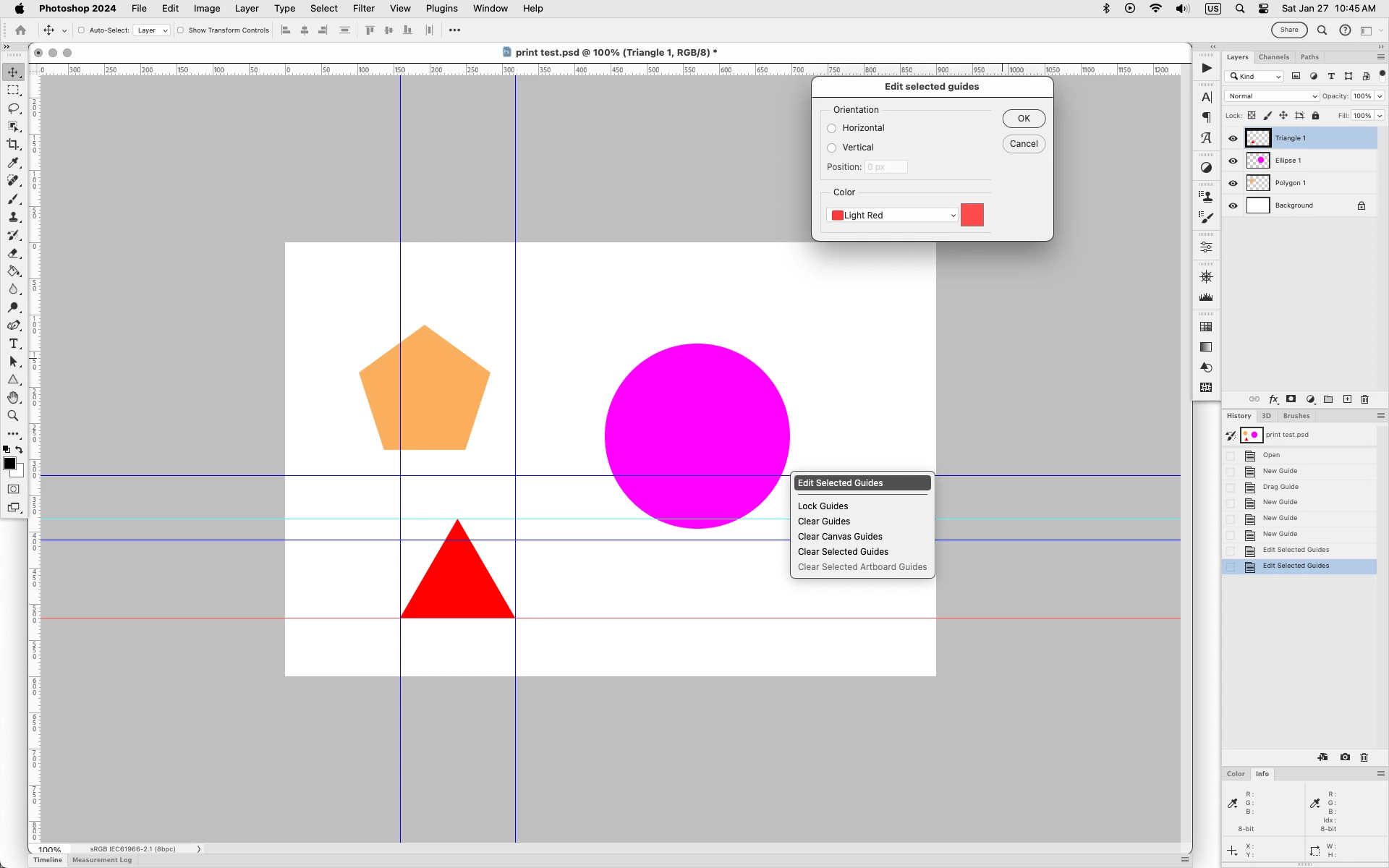Choose the Vertical orientation radio button

832,148
